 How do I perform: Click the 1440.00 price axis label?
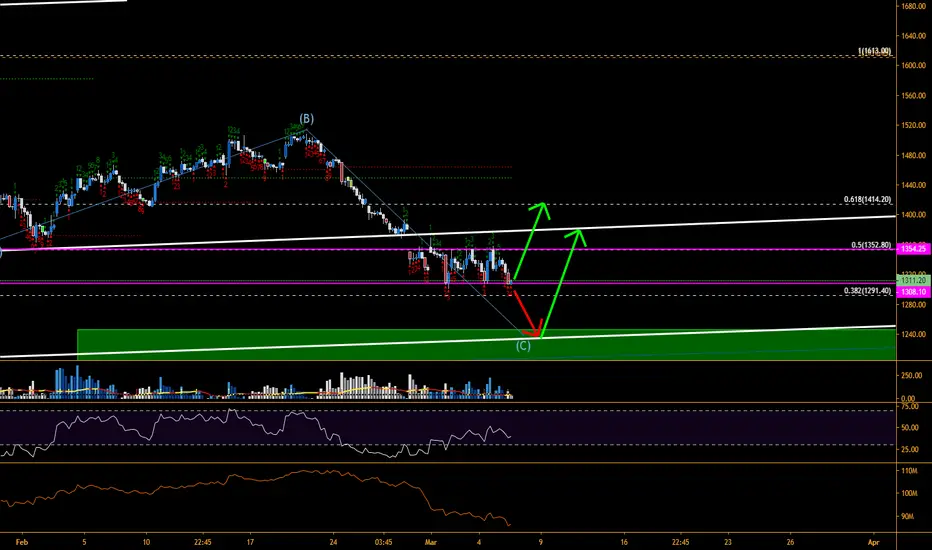click(x=914, y=186)
